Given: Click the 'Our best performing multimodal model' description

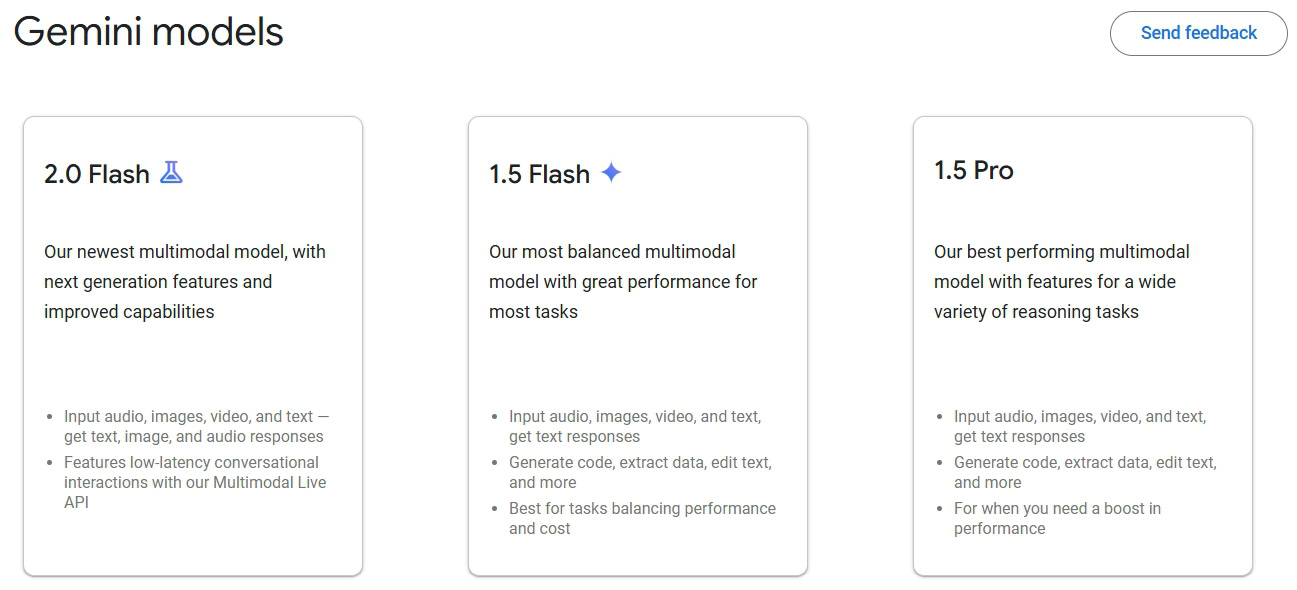Looking at the screenshot, I should click(x=1062, y=281).
